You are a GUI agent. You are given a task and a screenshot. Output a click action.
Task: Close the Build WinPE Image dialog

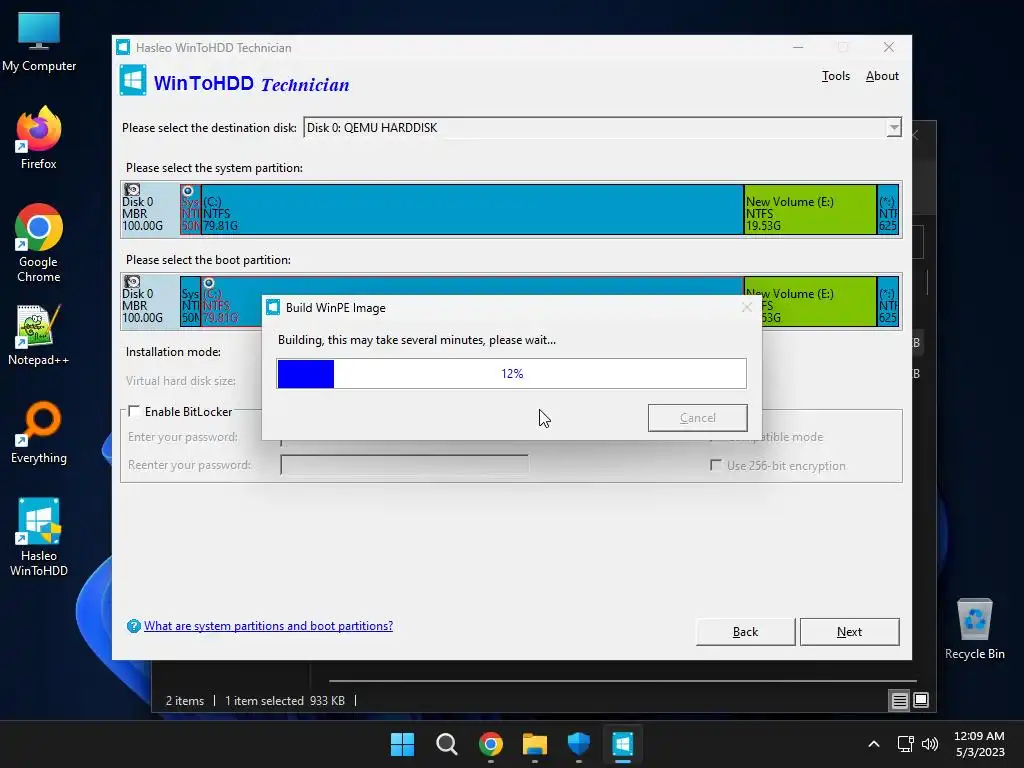(x=746, y=308)
